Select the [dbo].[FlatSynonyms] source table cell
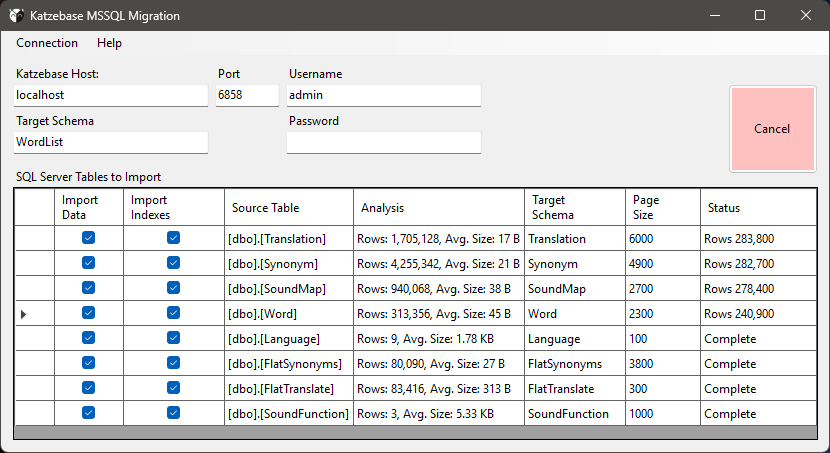The image size is (830, 453). [289, 364]
